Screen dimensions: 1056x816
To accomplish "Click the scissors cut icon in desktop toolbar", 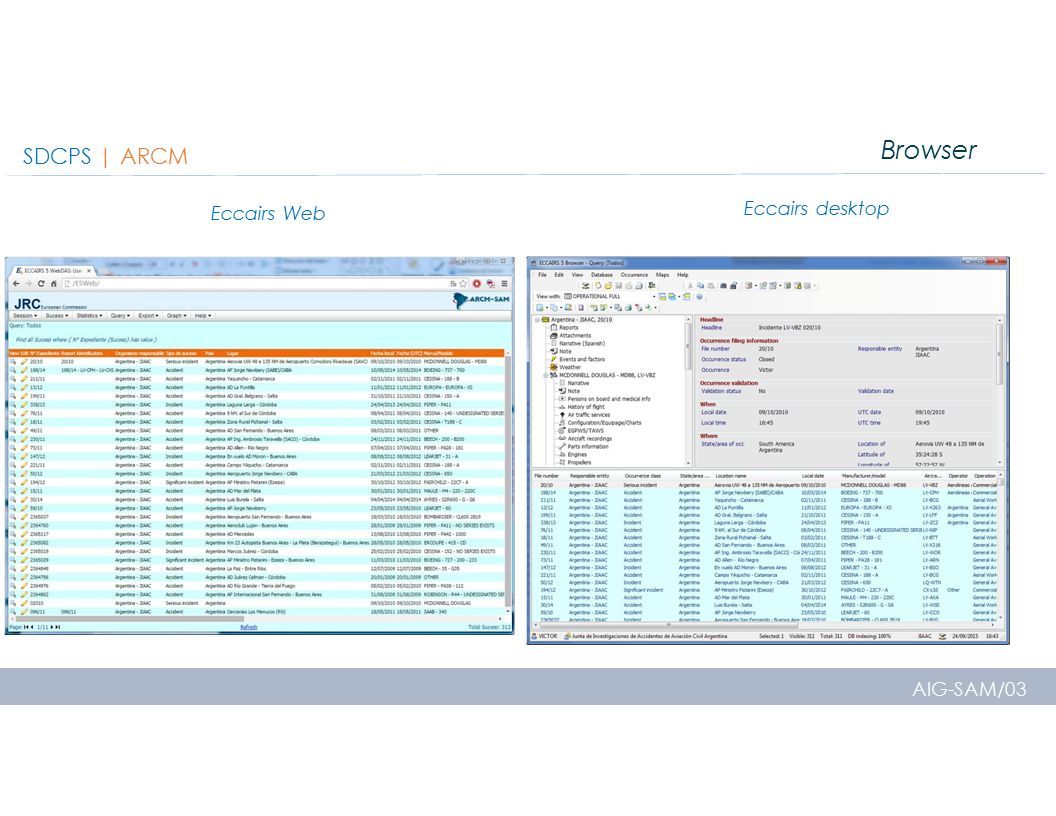I will pyautogui.click(x=690, y=285).
